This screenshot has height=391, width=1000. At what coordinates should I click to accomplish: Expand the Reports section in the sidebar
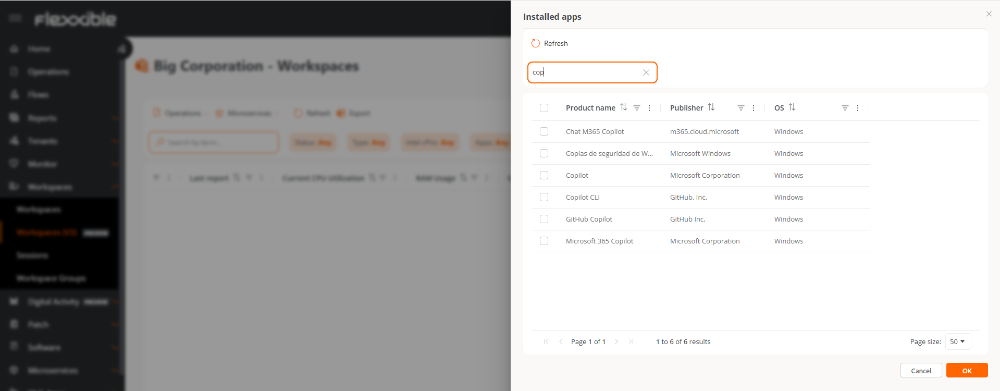pyautogui.click(x=115, y=118)
